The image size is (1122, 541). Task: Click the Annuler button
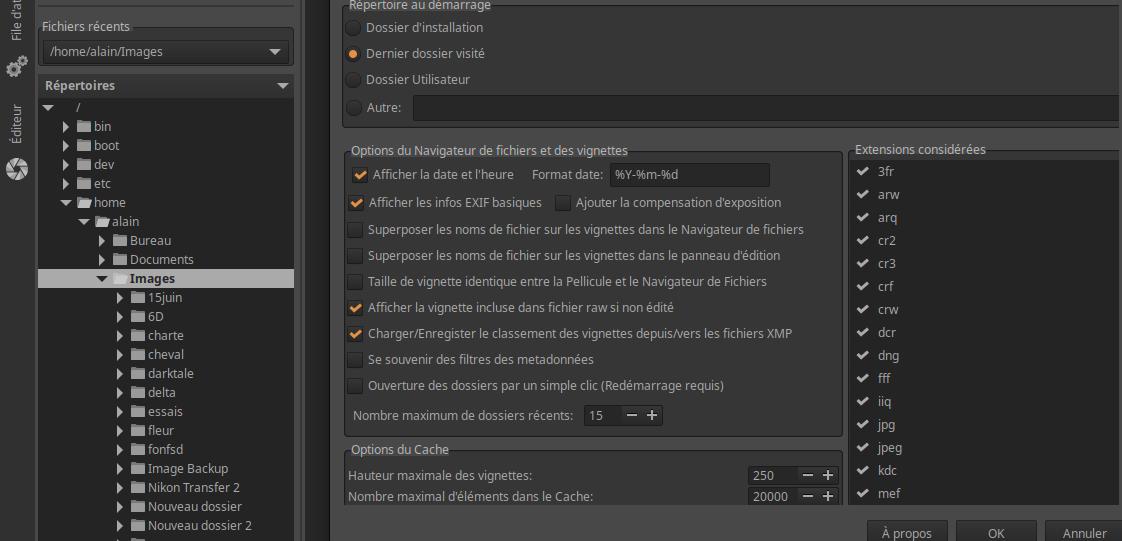[1083, 532]
